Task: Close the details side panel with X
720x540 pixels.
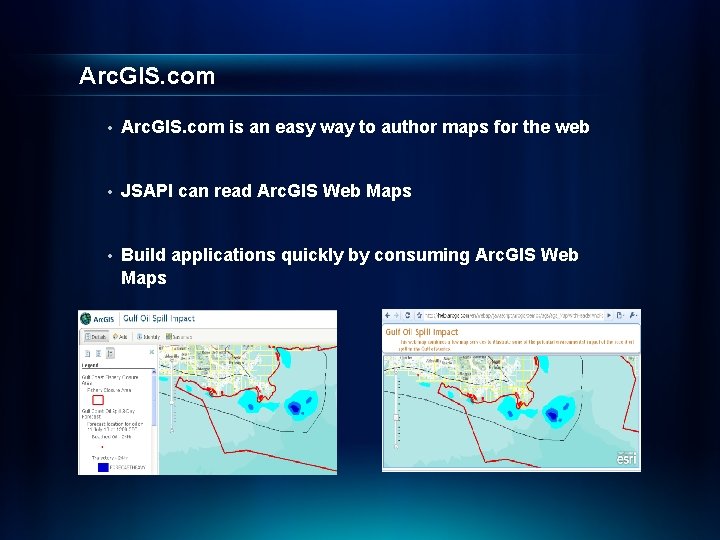Action: pos(152,352)
